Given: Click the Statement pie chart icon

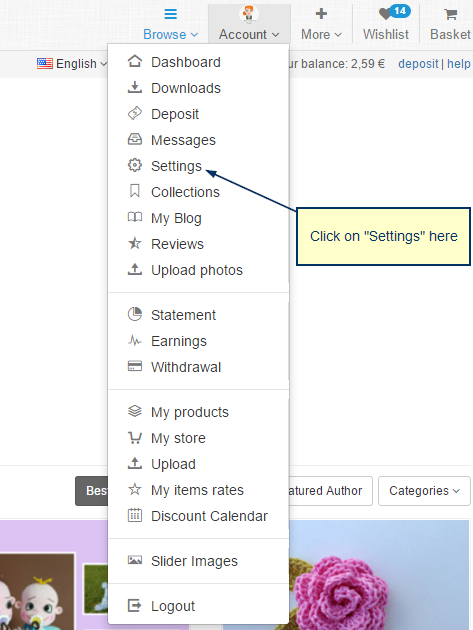Looking at the screenshot, I should point(135,314).
